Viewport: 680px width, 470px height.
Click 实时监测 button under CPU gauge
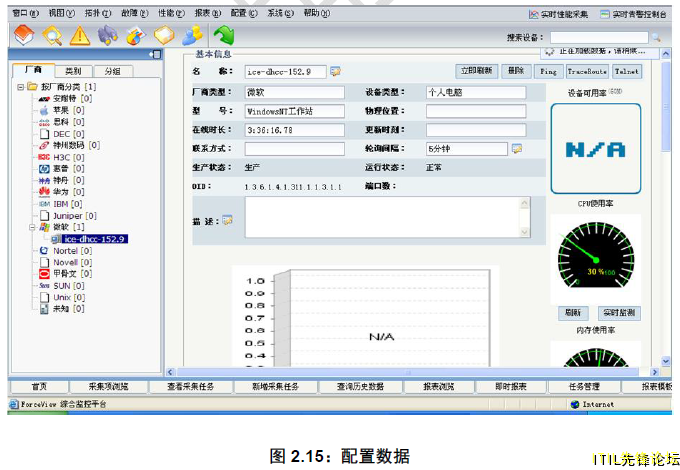click(619, 313)
